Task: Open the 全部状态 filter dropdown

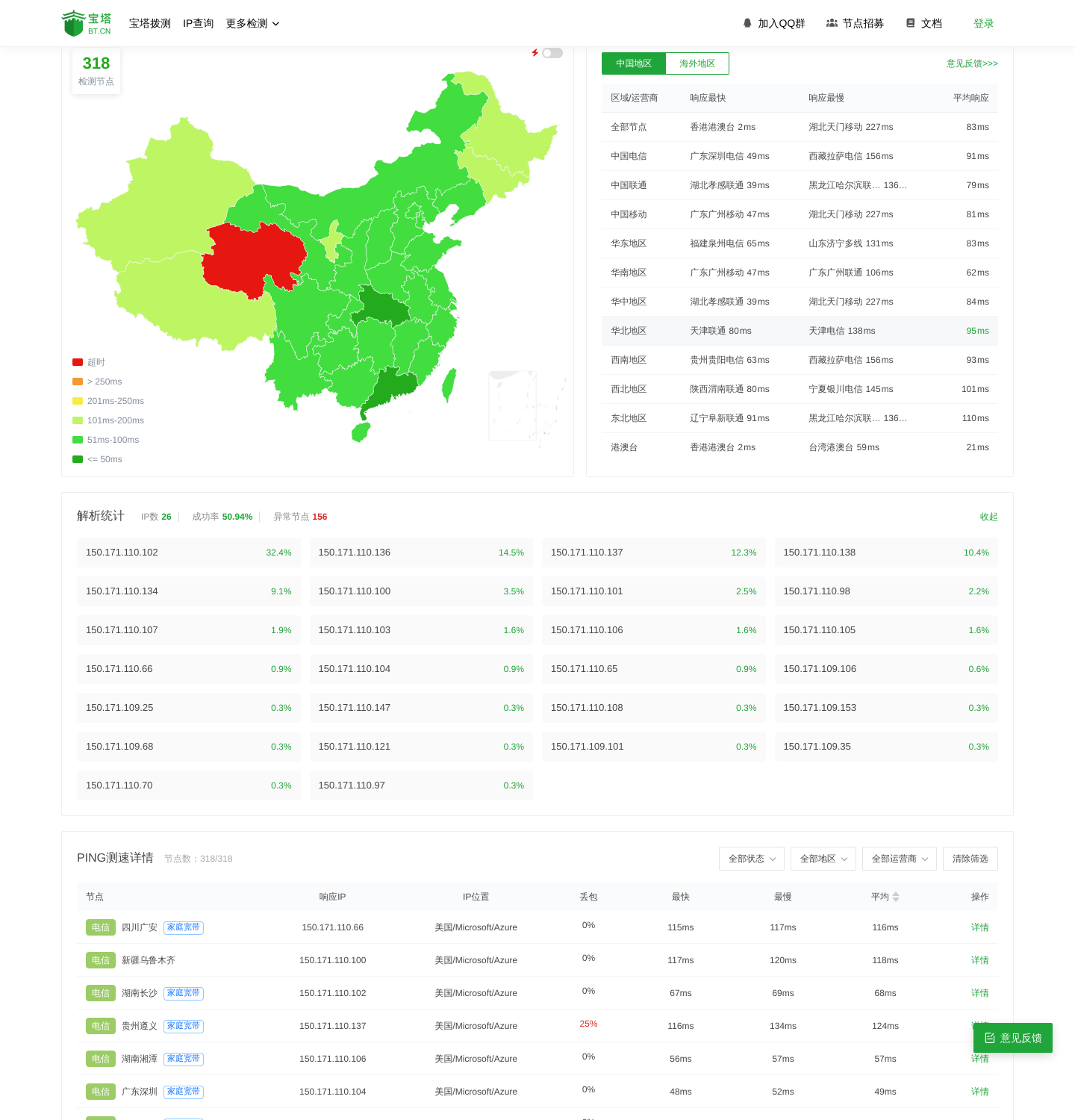Action: [752, 859]
